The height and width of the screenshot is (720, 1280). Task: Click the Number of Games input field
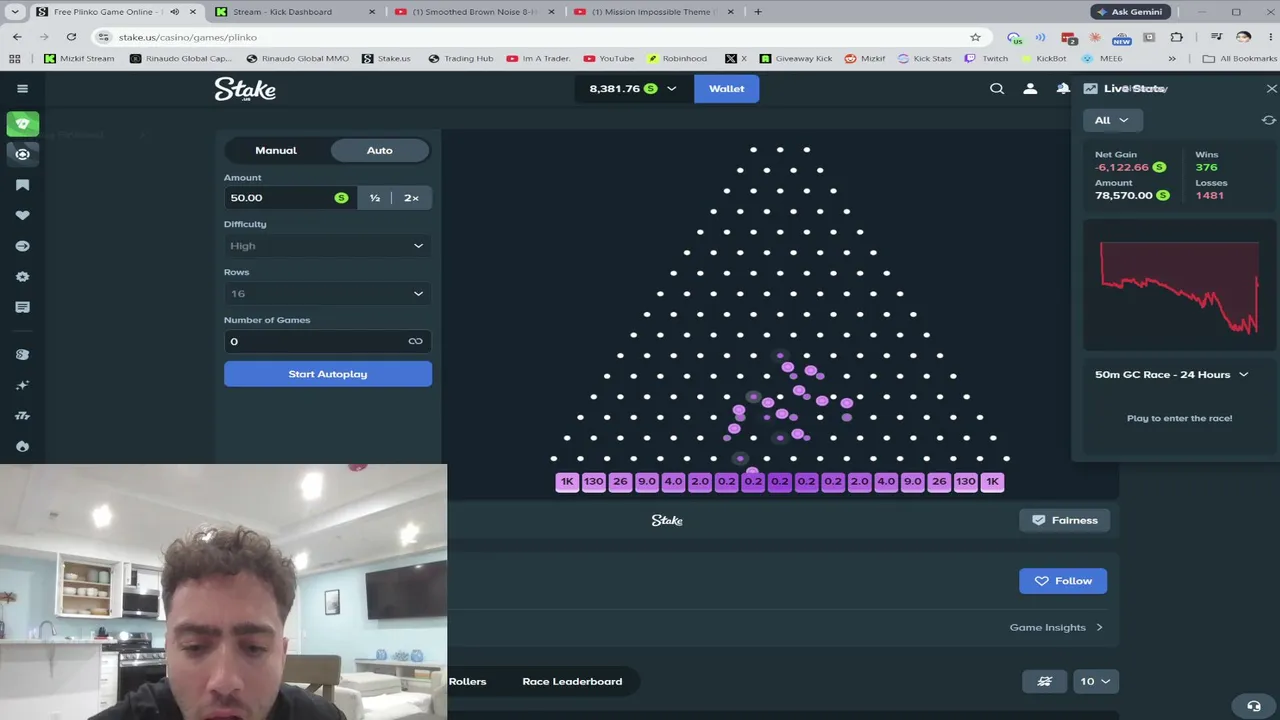pos(327,342)
